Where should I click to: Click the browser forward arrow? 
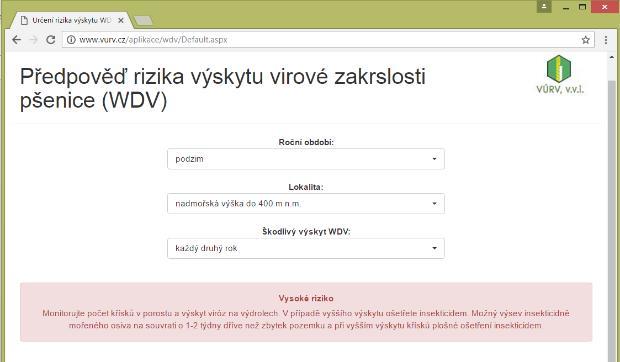pyautogui.click(x=34, y=40)
